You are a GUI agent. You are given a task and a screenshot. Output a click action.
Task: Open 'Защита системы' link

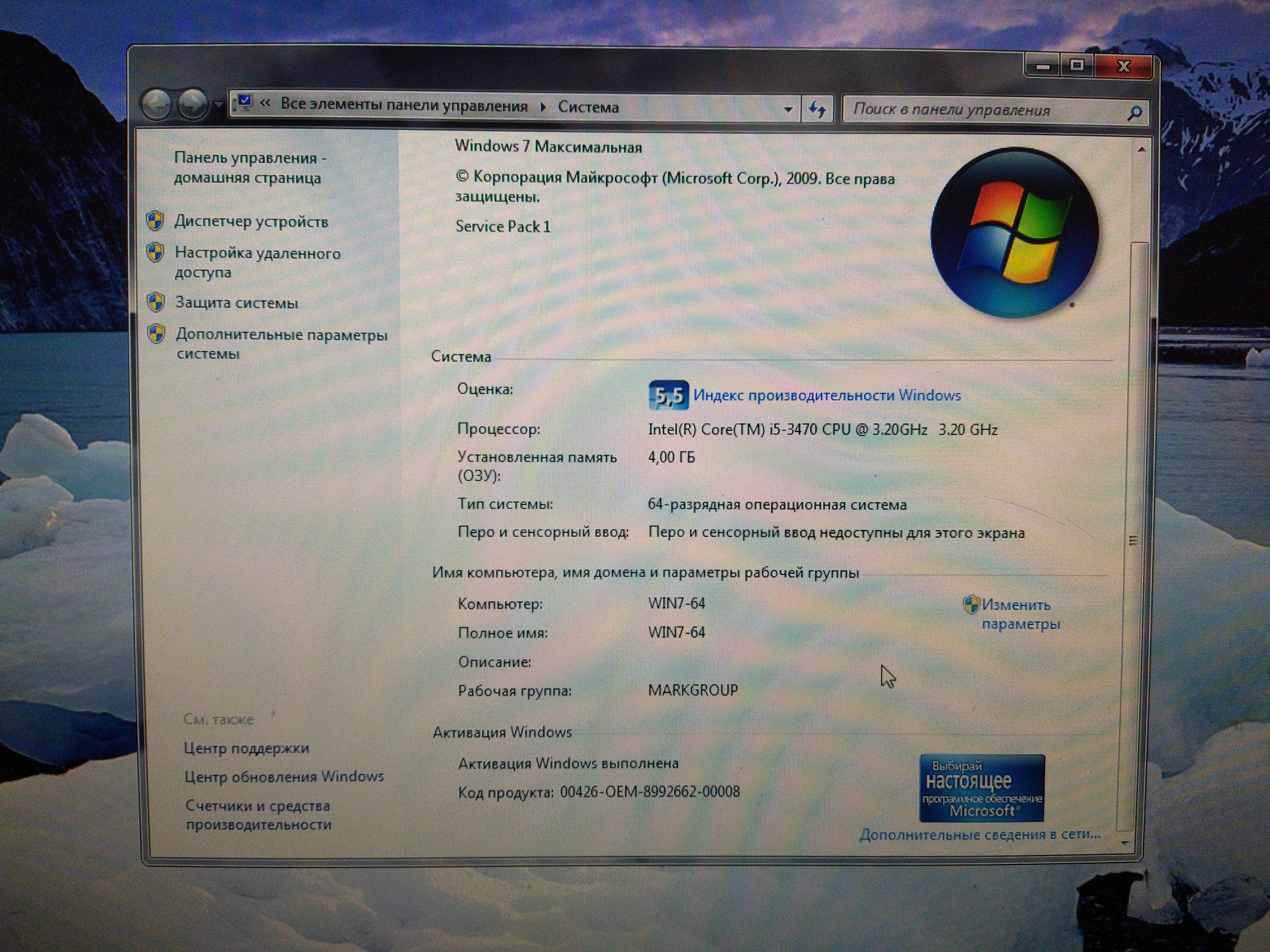click(x=237, y=303)
